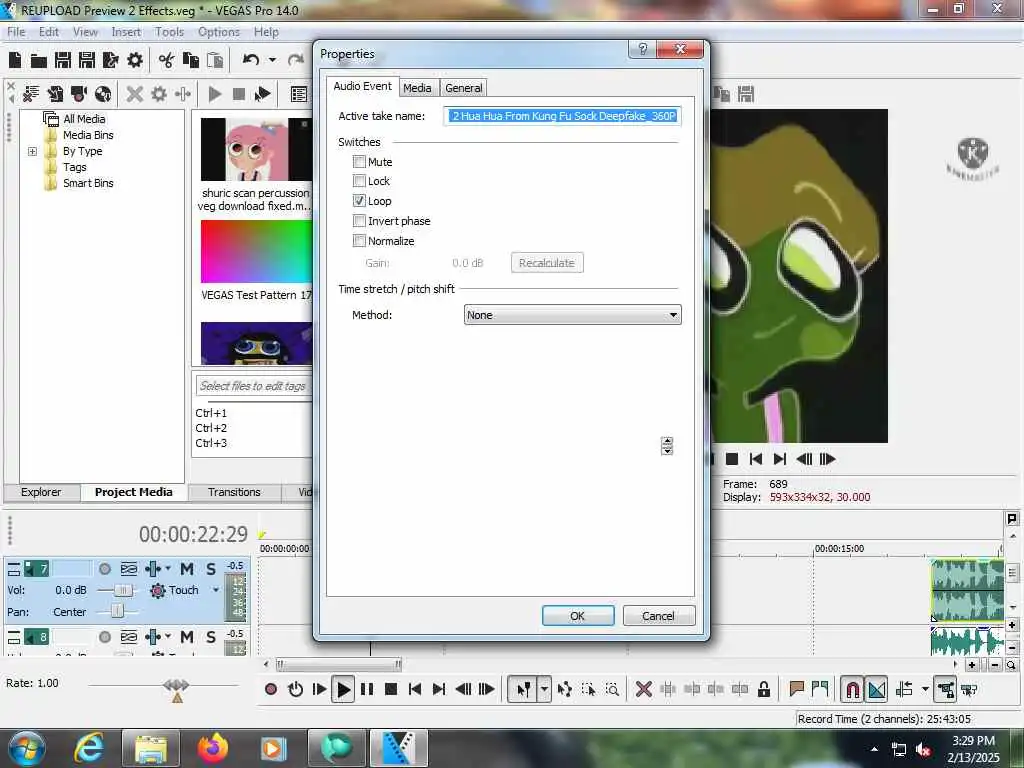Click the Save toolbar icon
Image resolution: width=1024 pixels, height=768 pixels.
click(63, 61)
